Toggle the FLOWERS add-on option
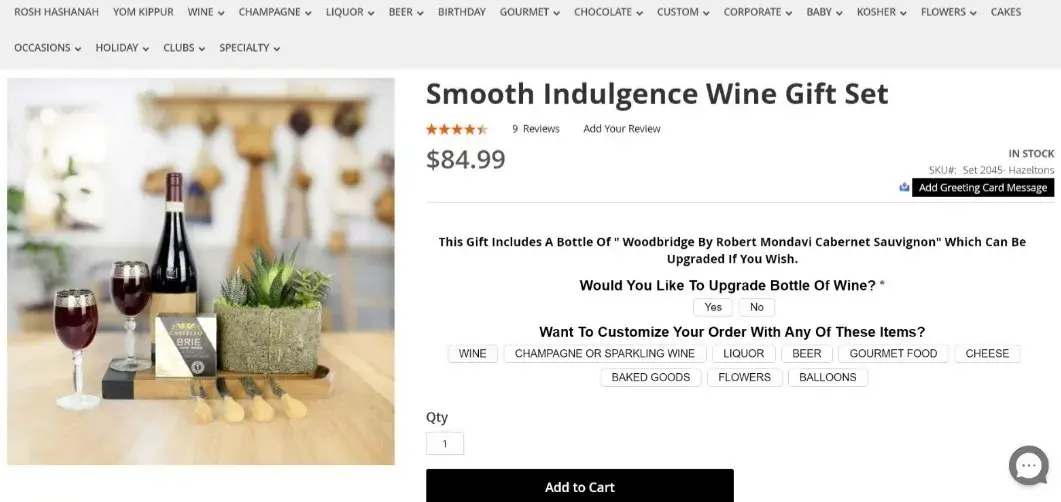1061x502 pixels. tap(744, 378)
